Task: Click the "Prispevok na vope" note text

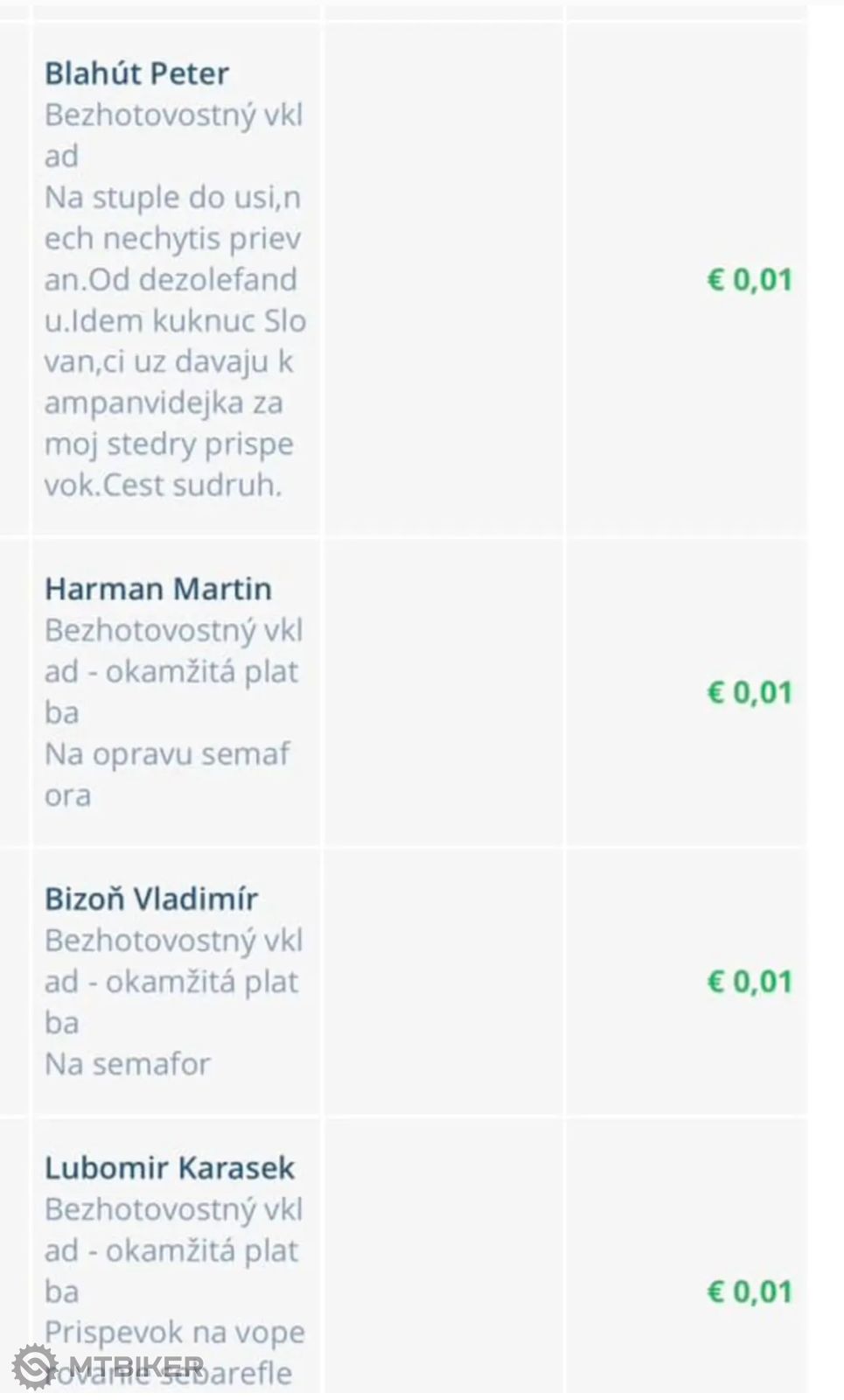Action: pos(175,1333)
